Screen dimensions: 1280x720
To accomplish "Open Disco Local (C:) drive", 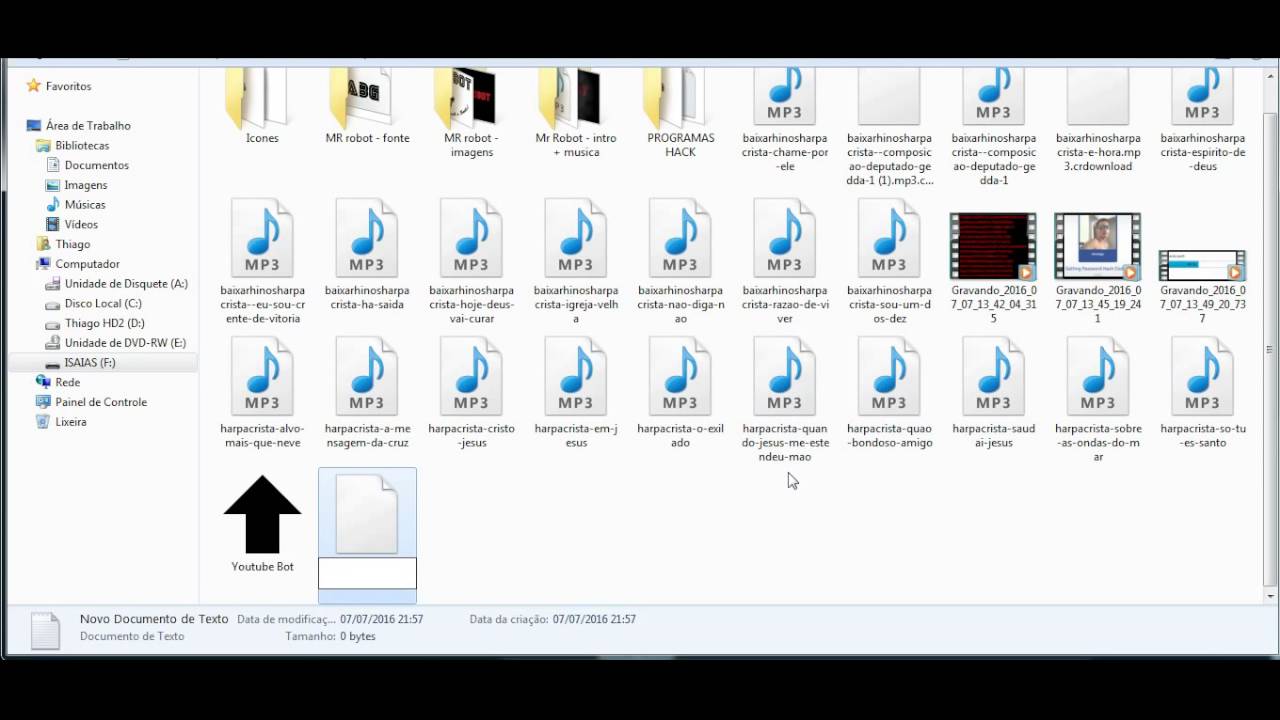I will [x=103, y=304].
